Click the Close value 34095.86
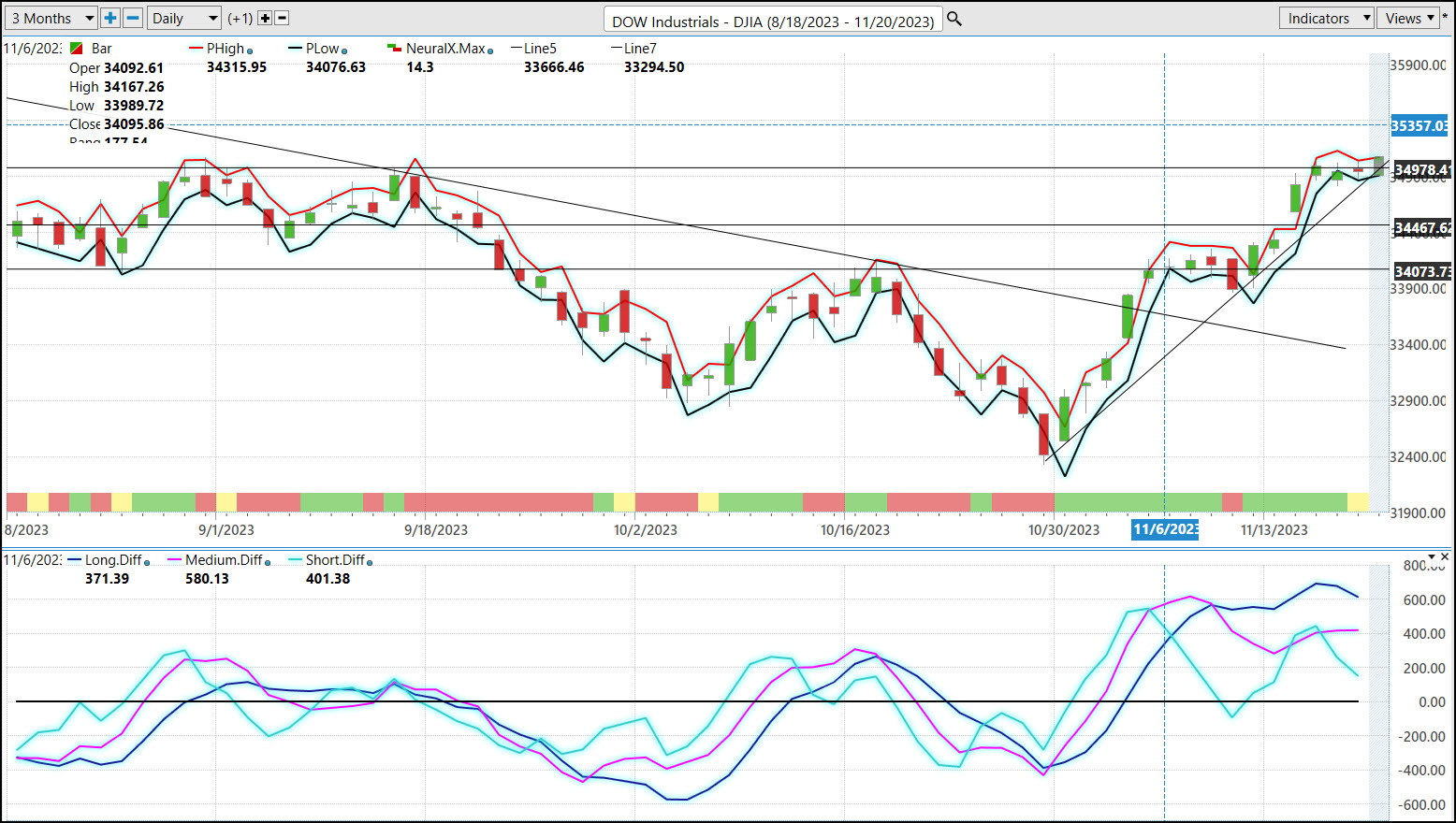Screen dimensions: 1456x823 pyautogui.click(x=134, y=124)
